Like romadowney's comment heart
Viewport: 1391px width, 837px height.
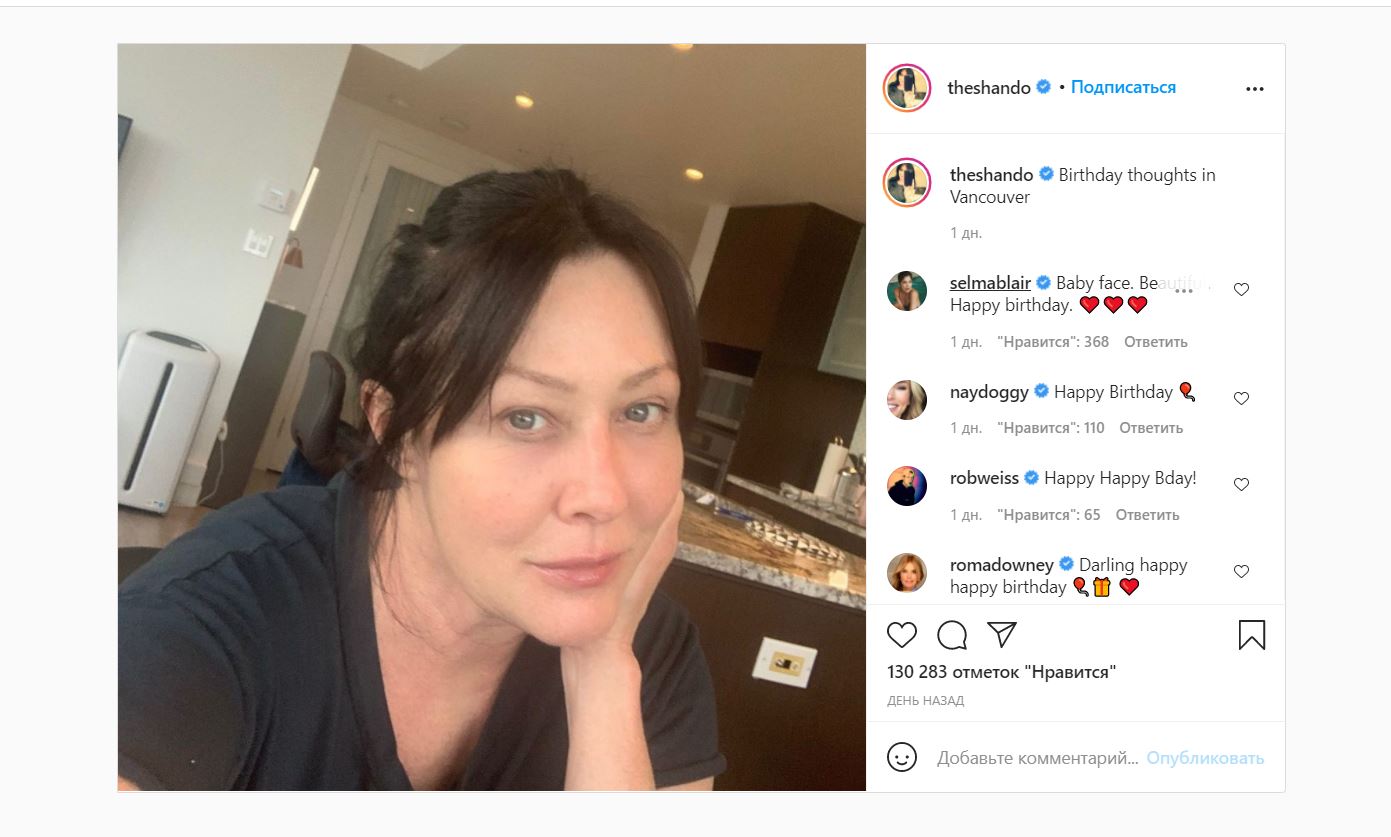tap(1241, 571)
